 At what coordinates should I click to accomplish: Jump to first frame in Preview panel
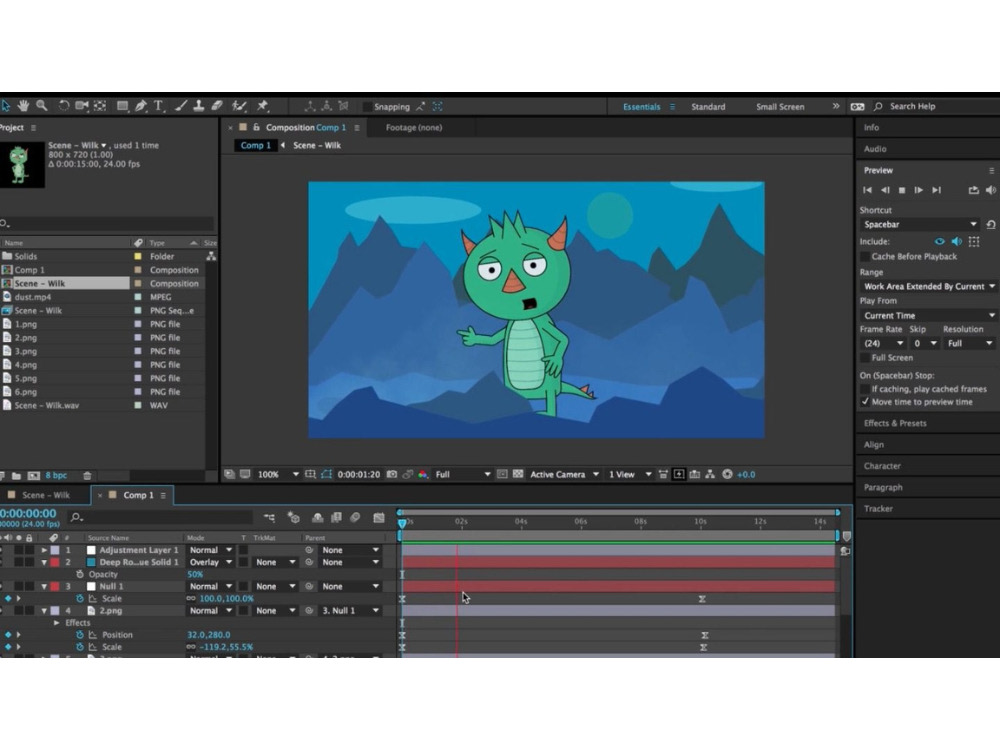click(867, 190)
